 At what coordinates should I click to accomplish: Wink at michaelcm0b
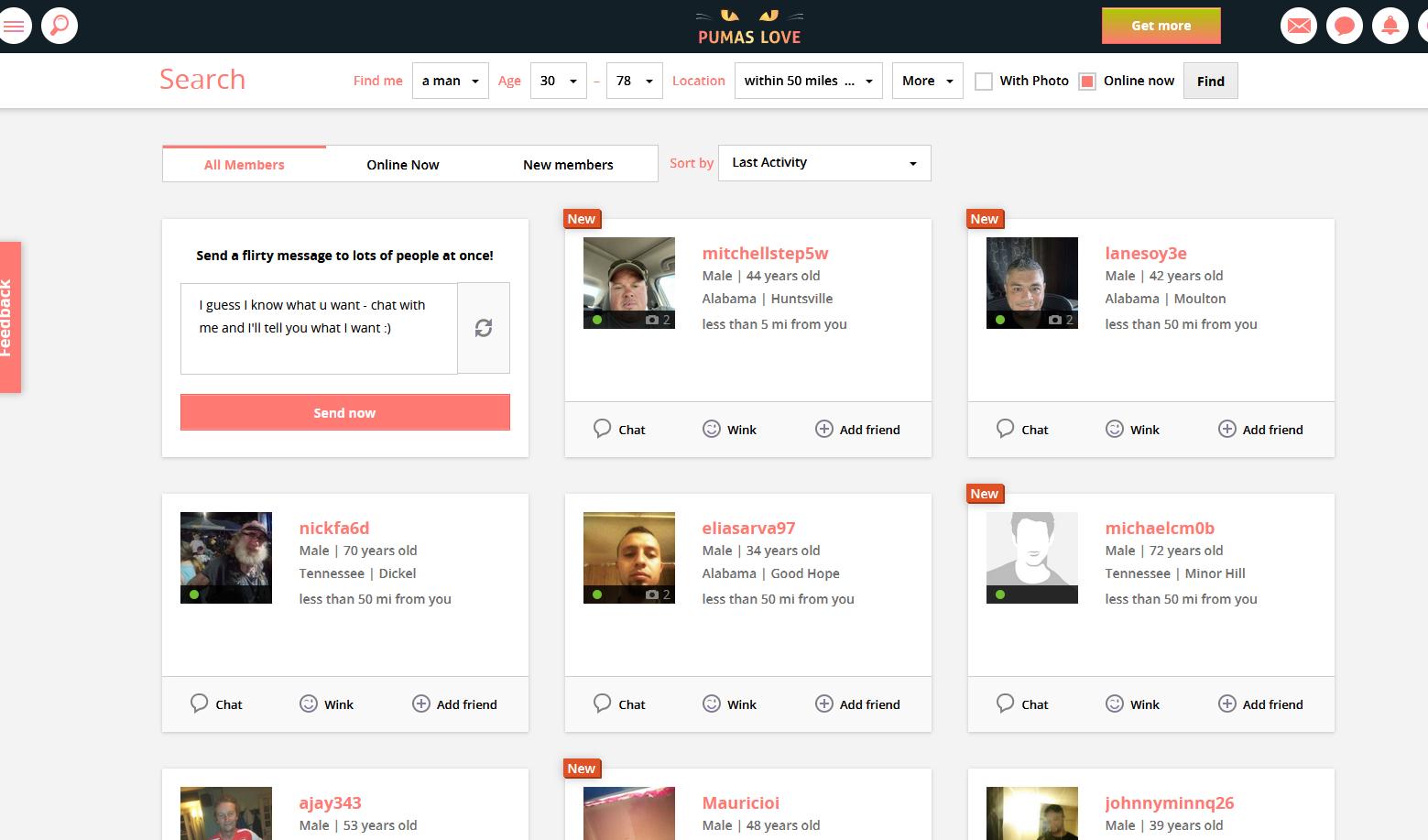[x=1132, y=704]
